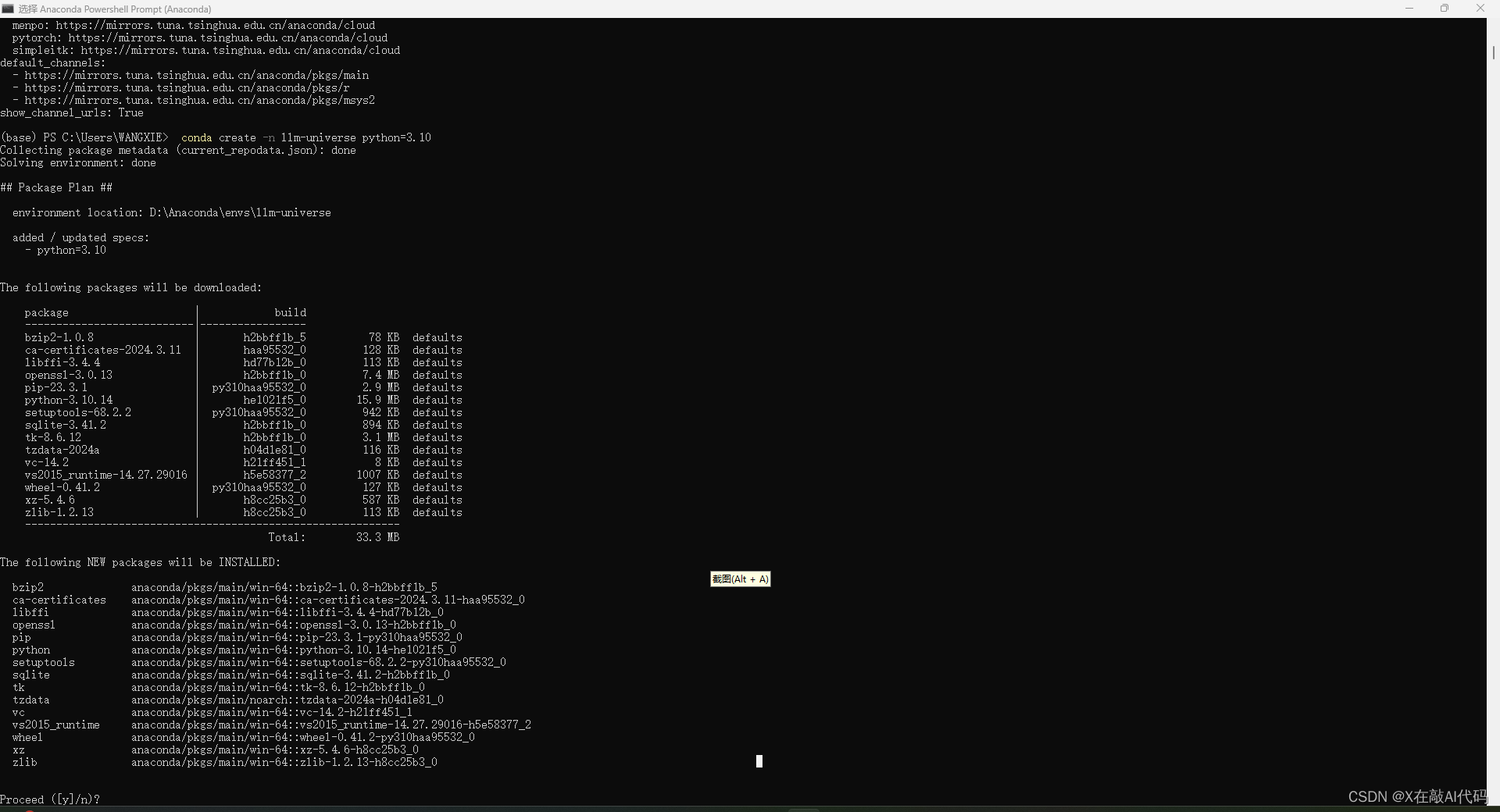Click the win-64::vs2015_runtime-14.27.29016-h5e58377_2 entry

click(331, 725)
